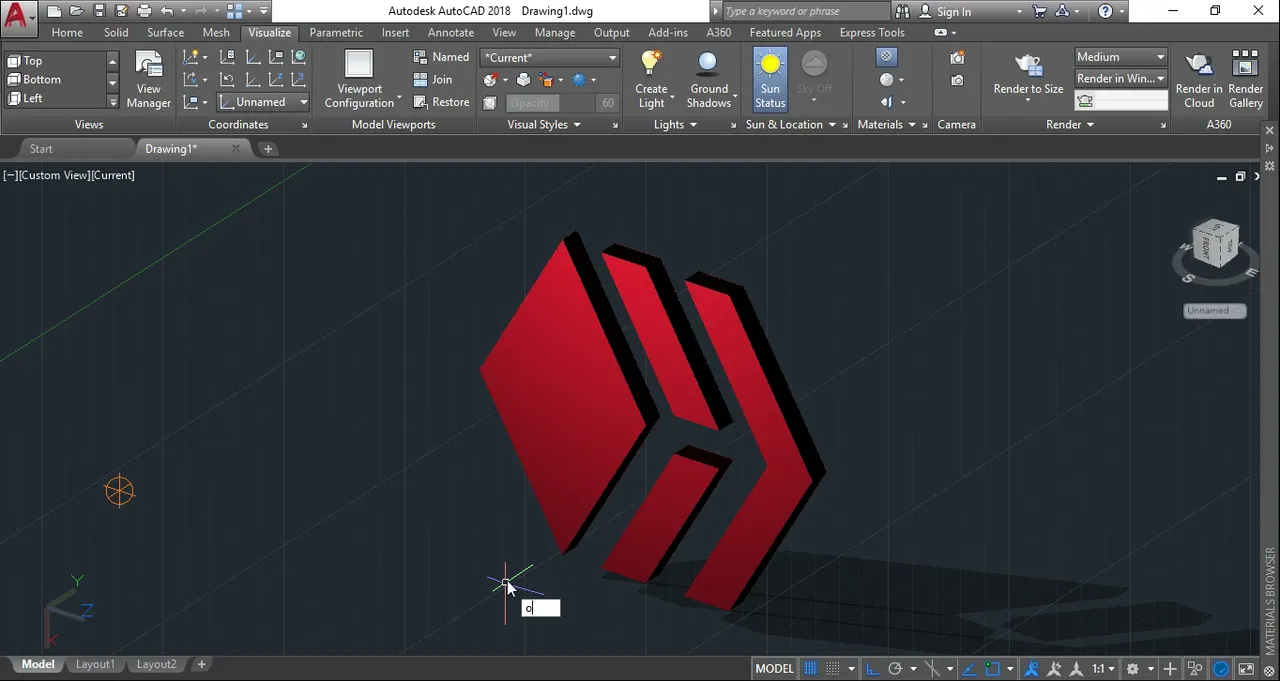This screenshot has height=681, width=1280.
Task: Open the Medium render preset dropdown
Action: 1121,57
